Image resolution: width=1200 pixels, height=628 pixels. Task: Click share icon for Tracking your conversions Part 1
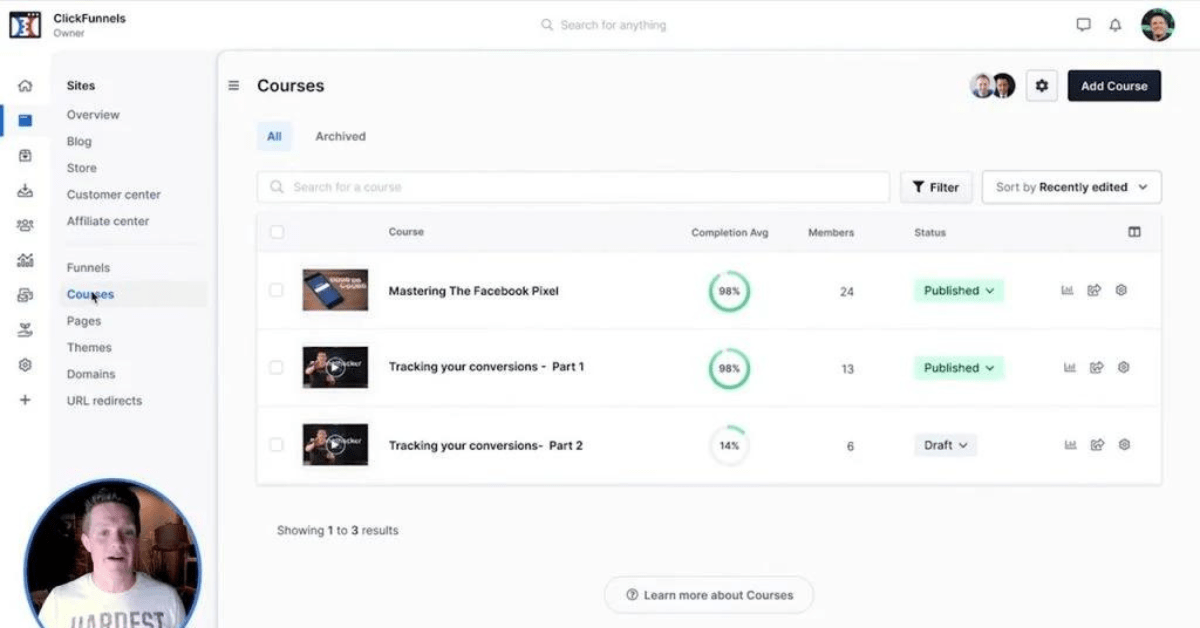[1096, 368]
